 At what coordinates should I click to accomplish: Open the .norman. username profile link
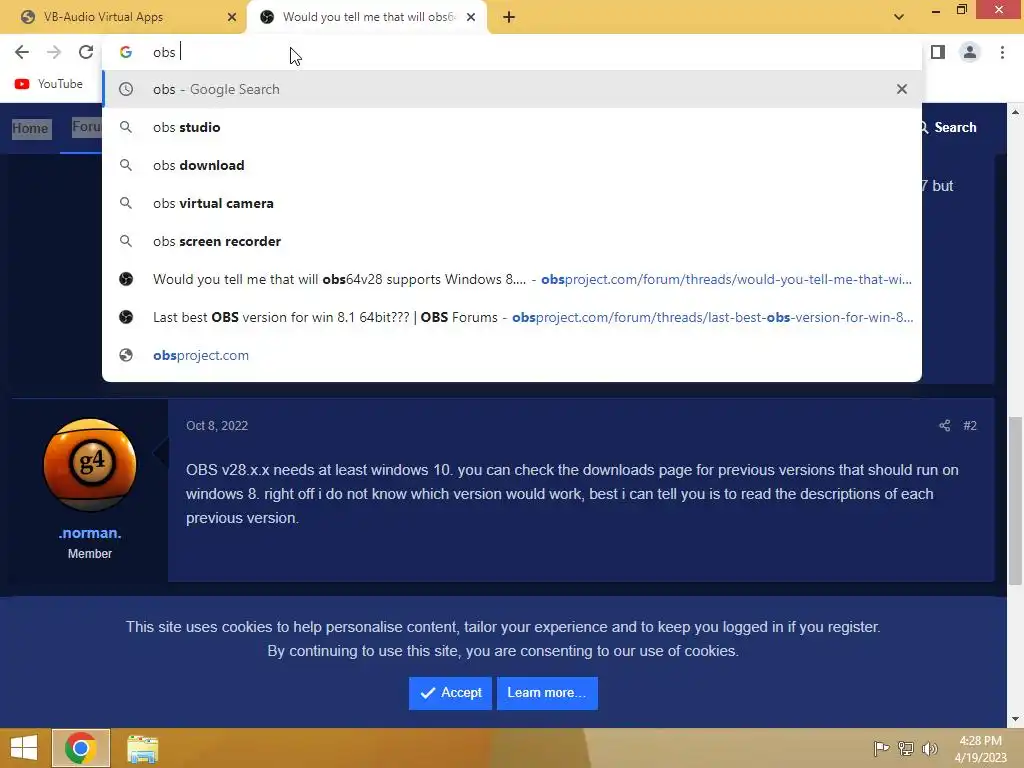point(90,533)
